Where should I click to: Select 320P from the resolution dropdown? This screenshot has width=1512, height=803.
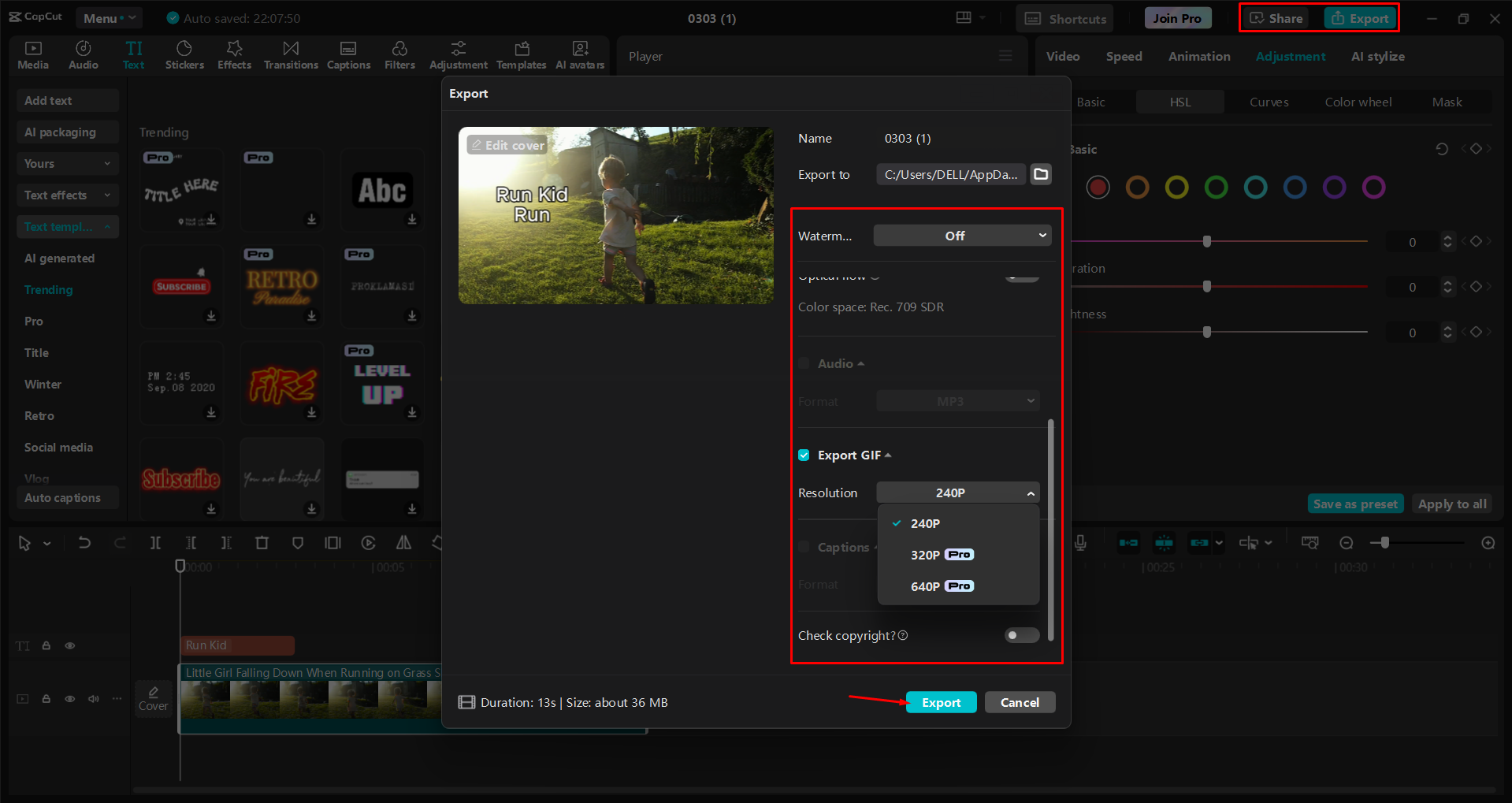926,554
